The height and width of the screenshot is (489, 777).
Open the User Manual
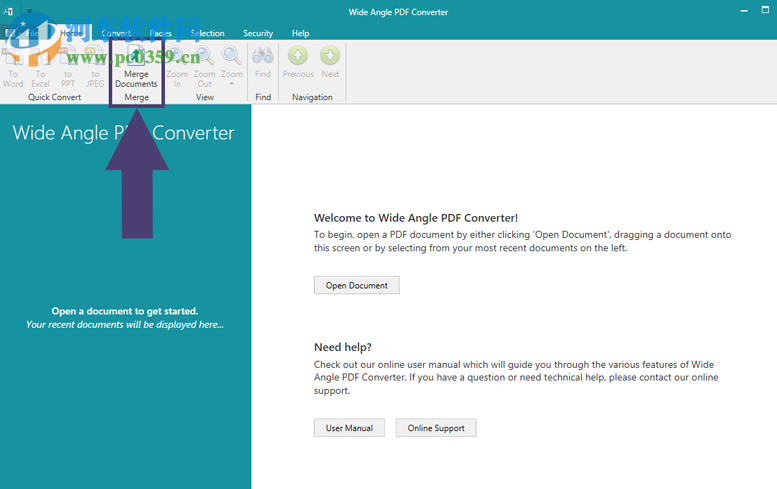pyautogui.click(x=349, y=428)
